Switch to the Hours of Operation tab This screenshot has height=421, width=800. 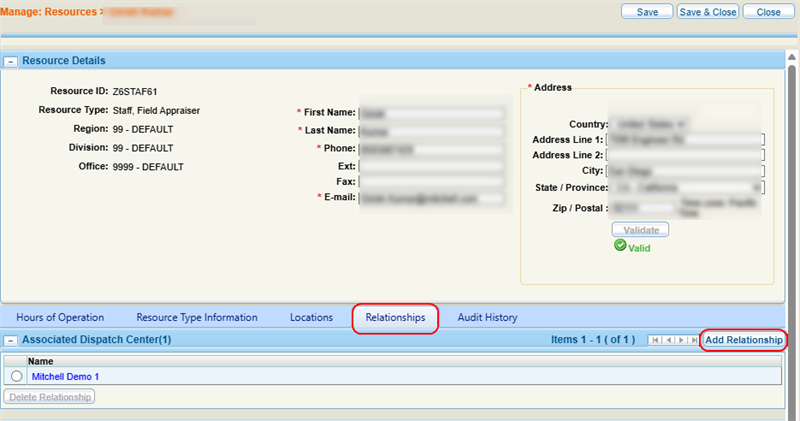(60, 317)
